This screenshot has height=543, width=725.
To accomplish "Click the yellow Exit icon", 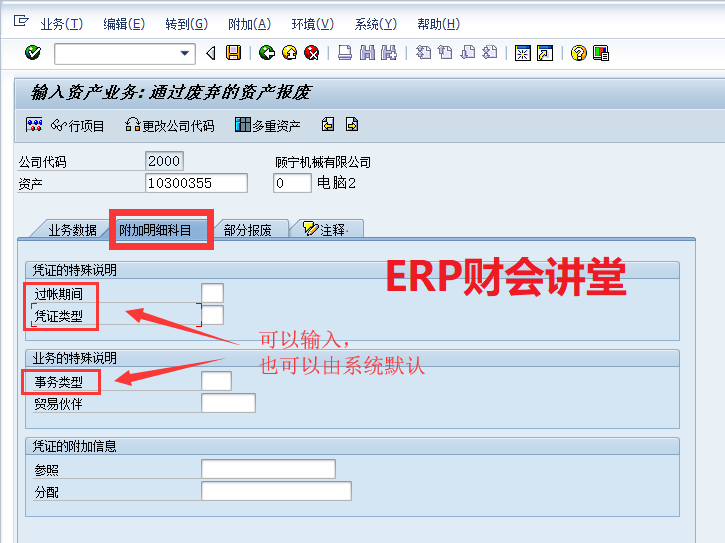I will tap(289, 53).
